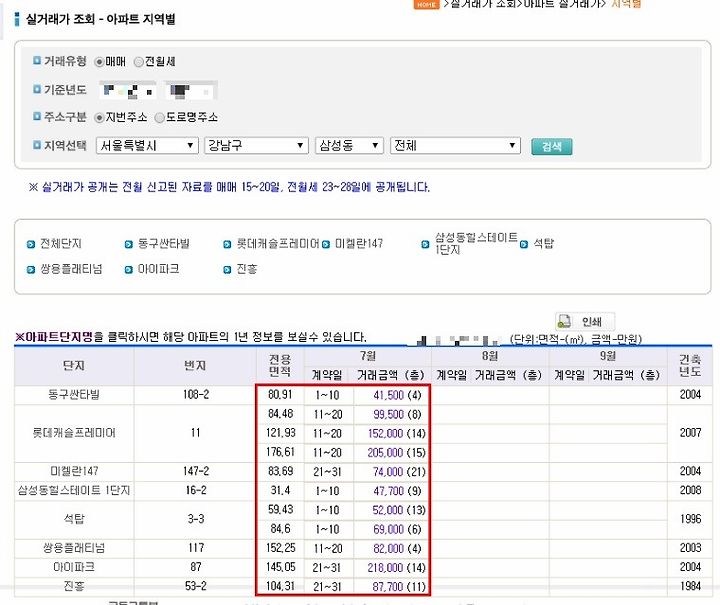Open 롯데캐슬프레미어 complex name in table

[74, 433]
